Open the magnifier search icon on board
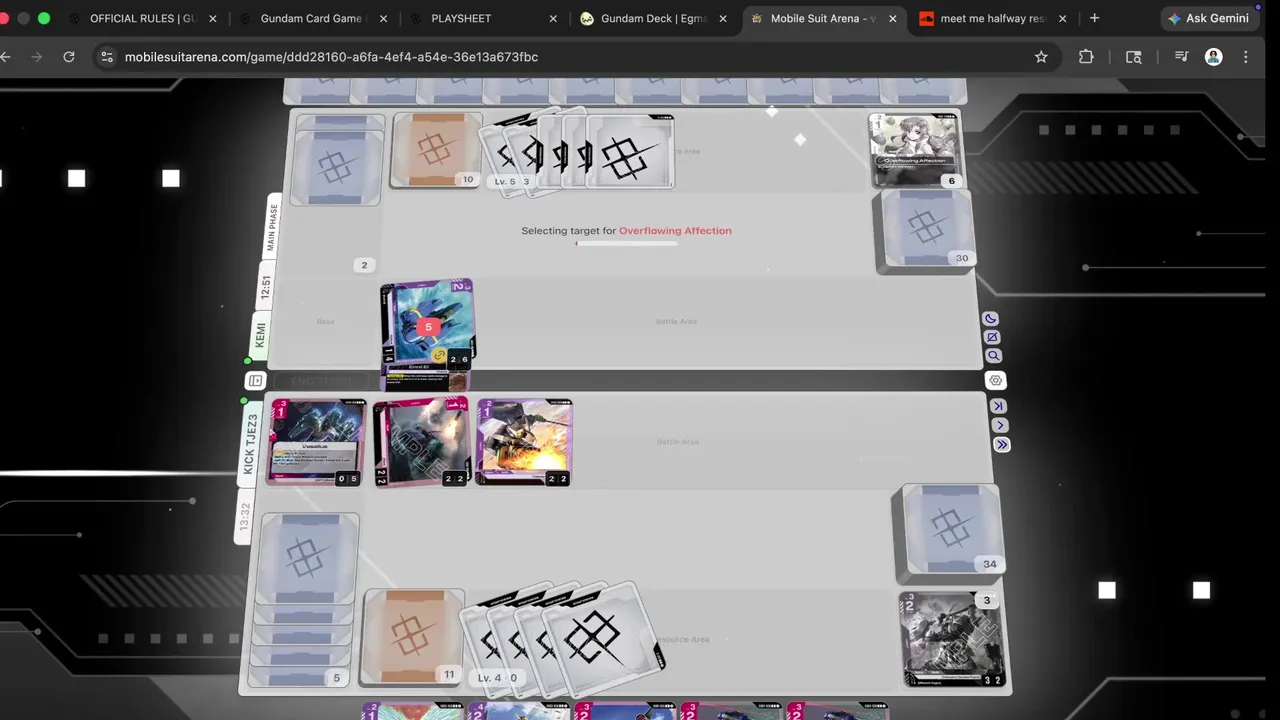Screen dimensions: 1280x720 [x=993, y=356]
